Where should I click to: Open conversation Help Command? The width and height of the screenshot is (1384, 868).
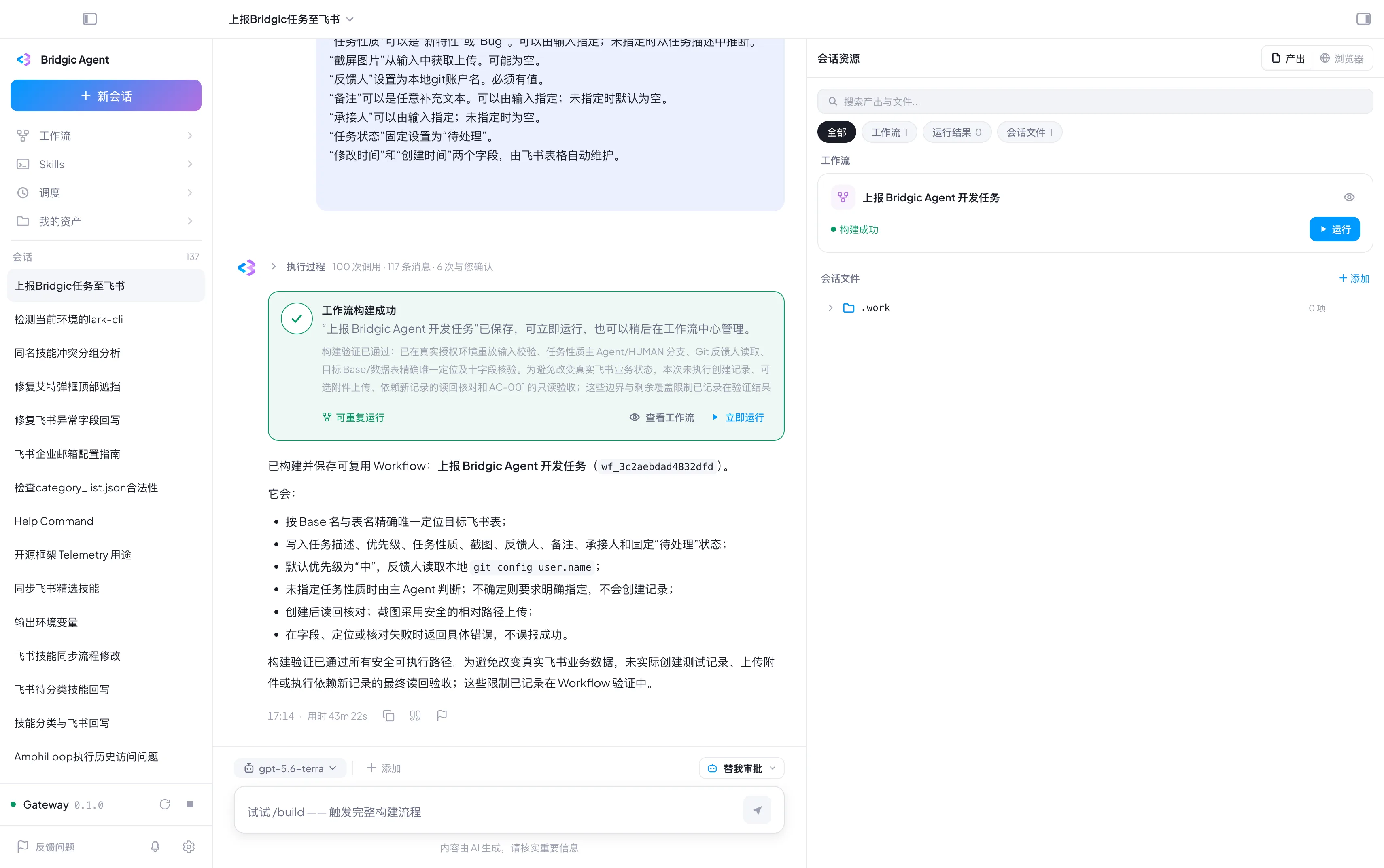[x=106, y=521]
